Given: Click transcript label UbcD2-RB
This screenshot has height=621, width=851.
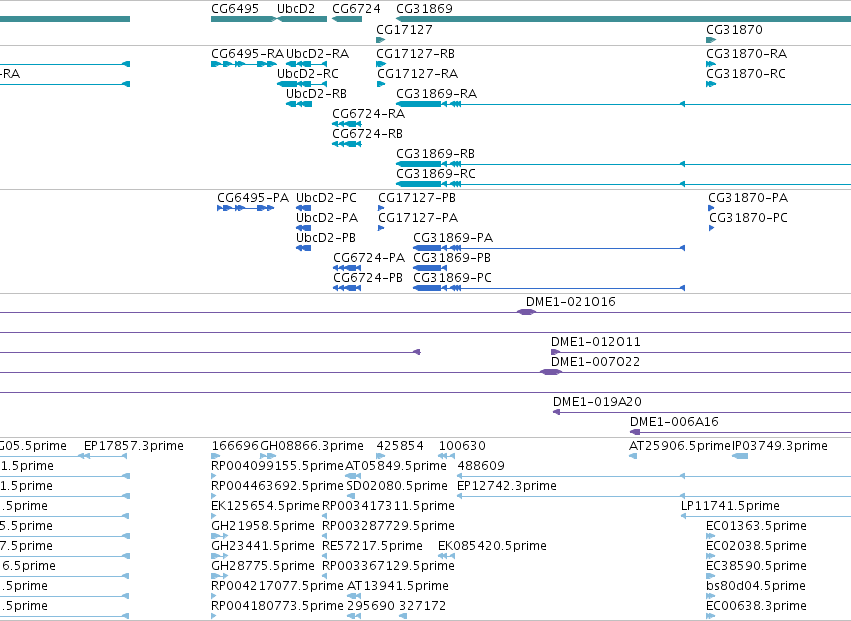Looking at the screenshot, I should [x=316, y=94].
